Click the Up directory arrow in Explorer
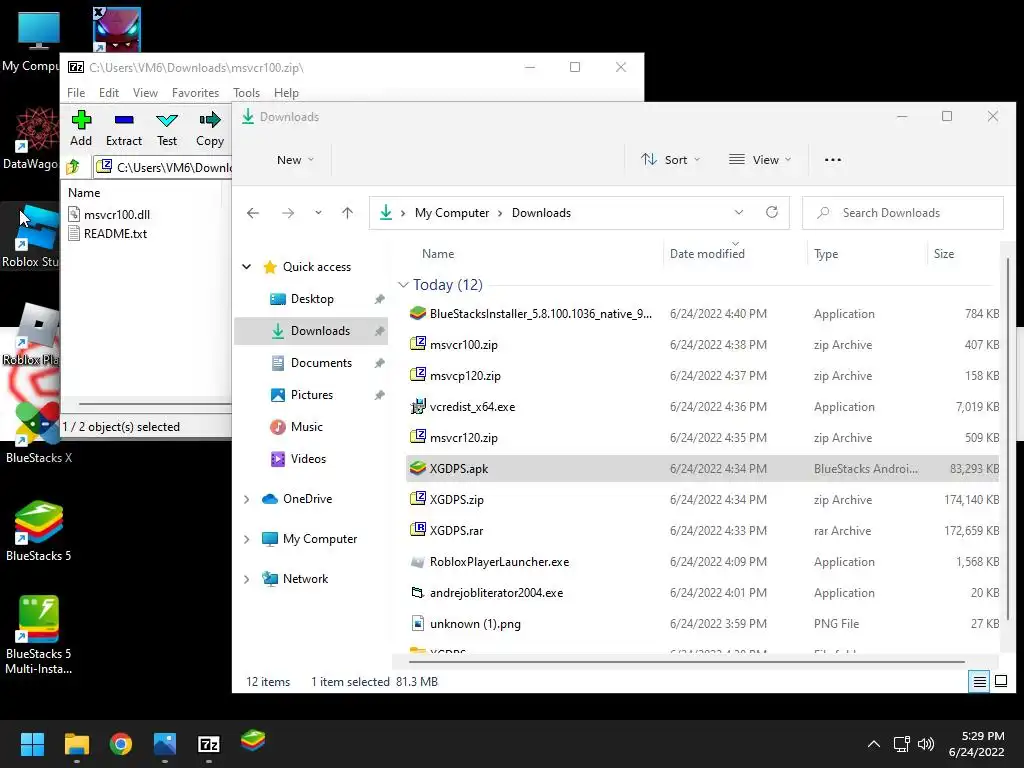 [347, 213]
